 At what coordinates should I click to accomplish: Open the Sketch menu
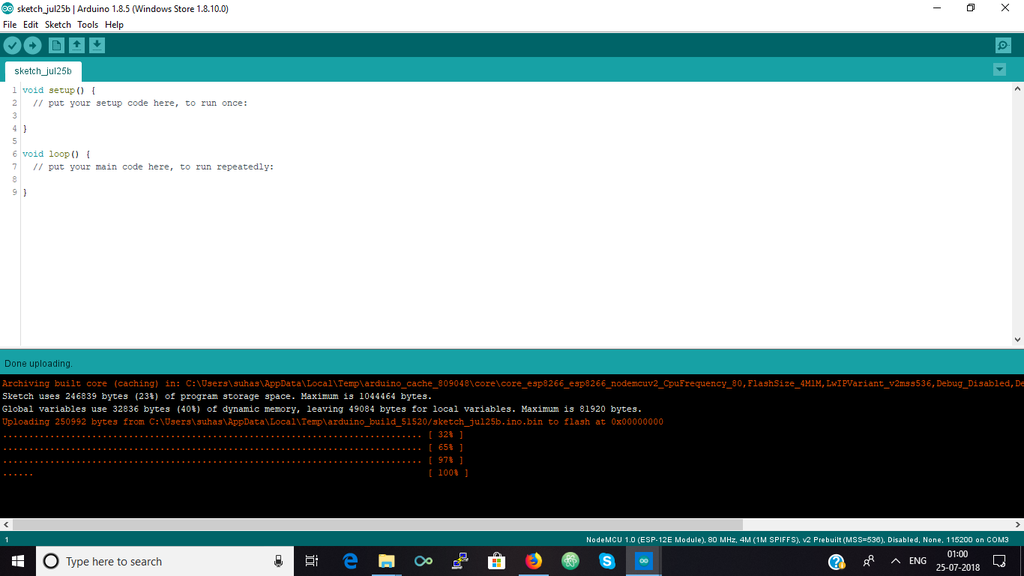[57, 24]
